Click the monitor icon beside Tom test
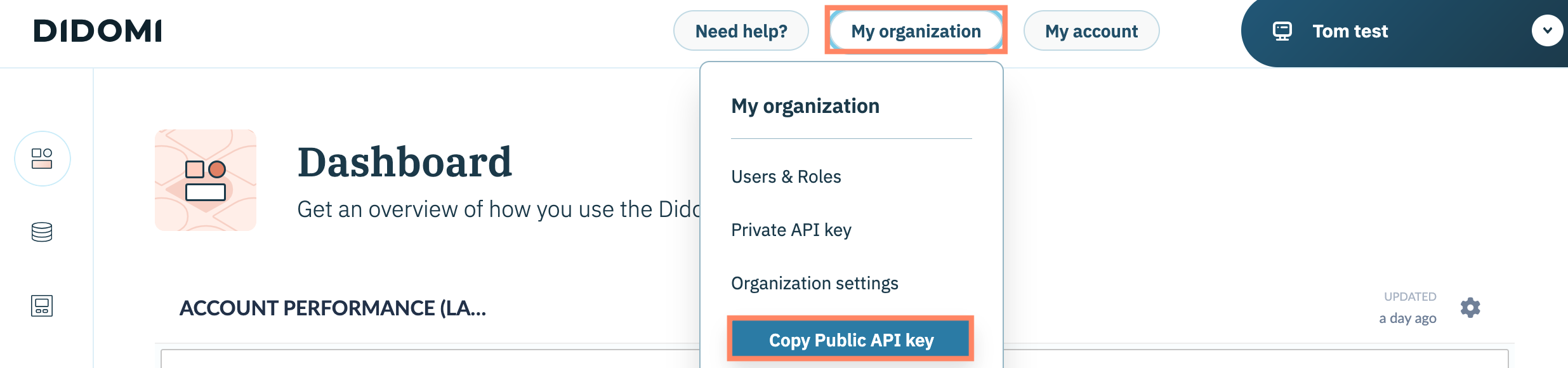 coord(1282,31)
